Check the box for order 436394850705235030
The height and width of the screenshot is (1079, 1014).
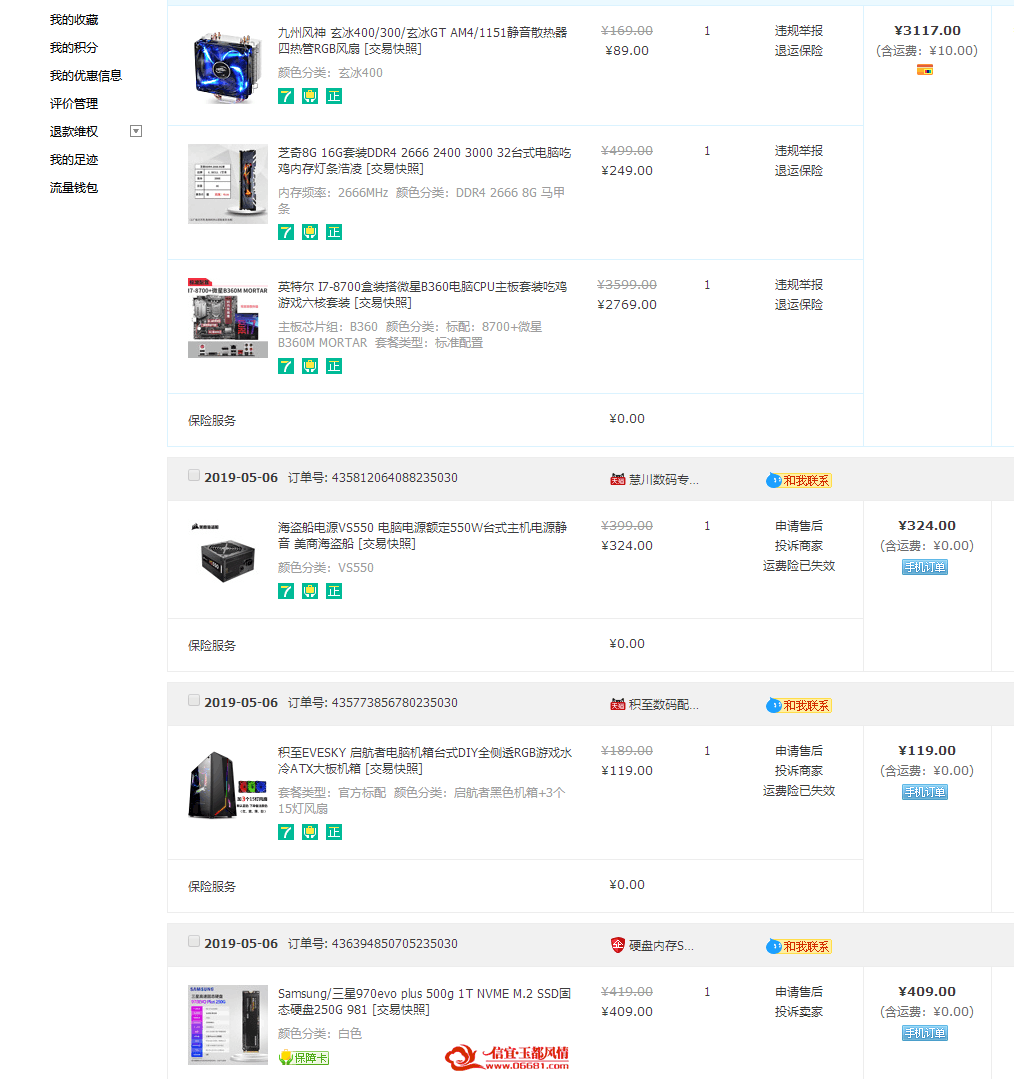(194, 941)
